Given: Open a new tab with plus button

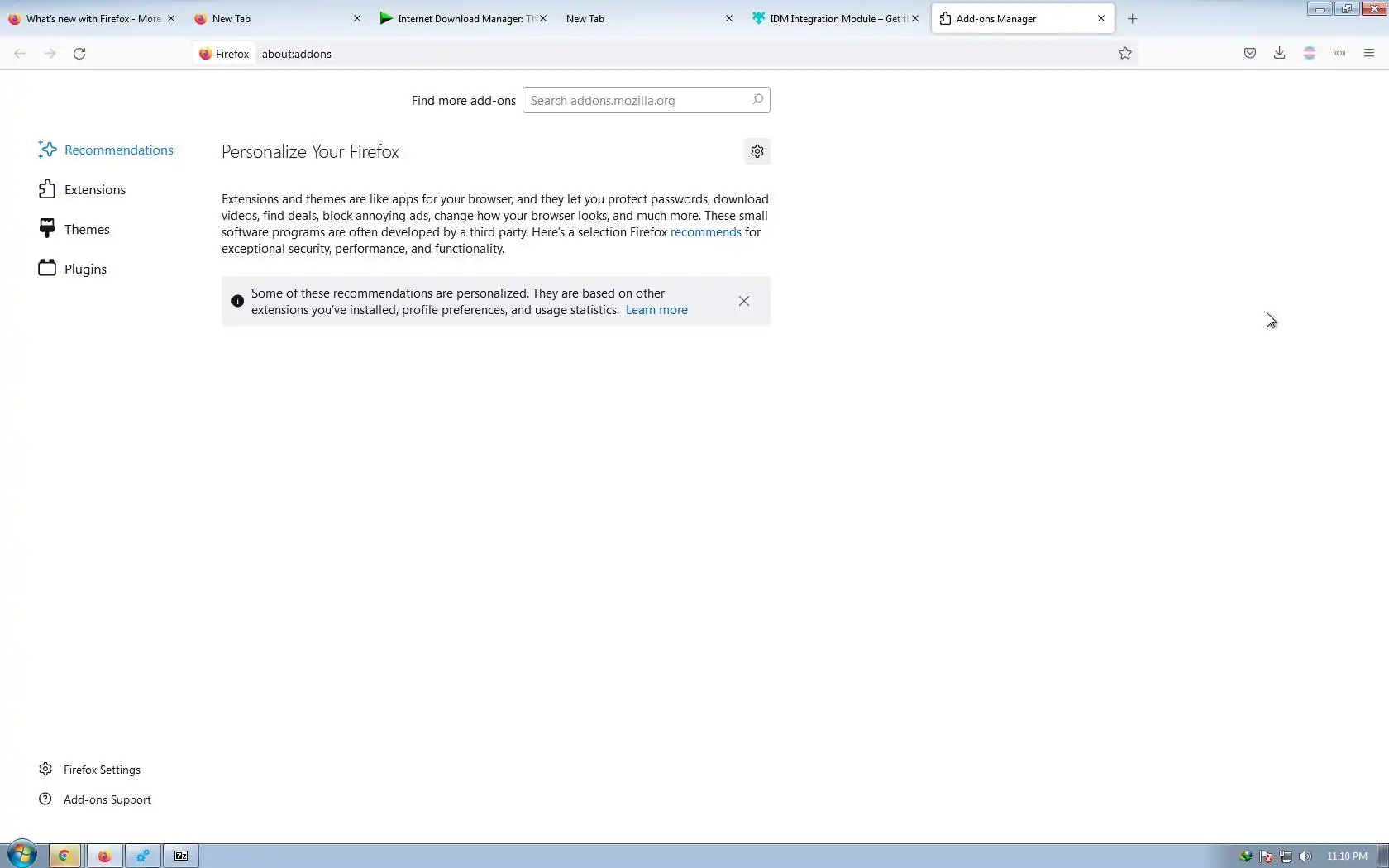Looking at the screenshot, I should (x=1133, y=19).
